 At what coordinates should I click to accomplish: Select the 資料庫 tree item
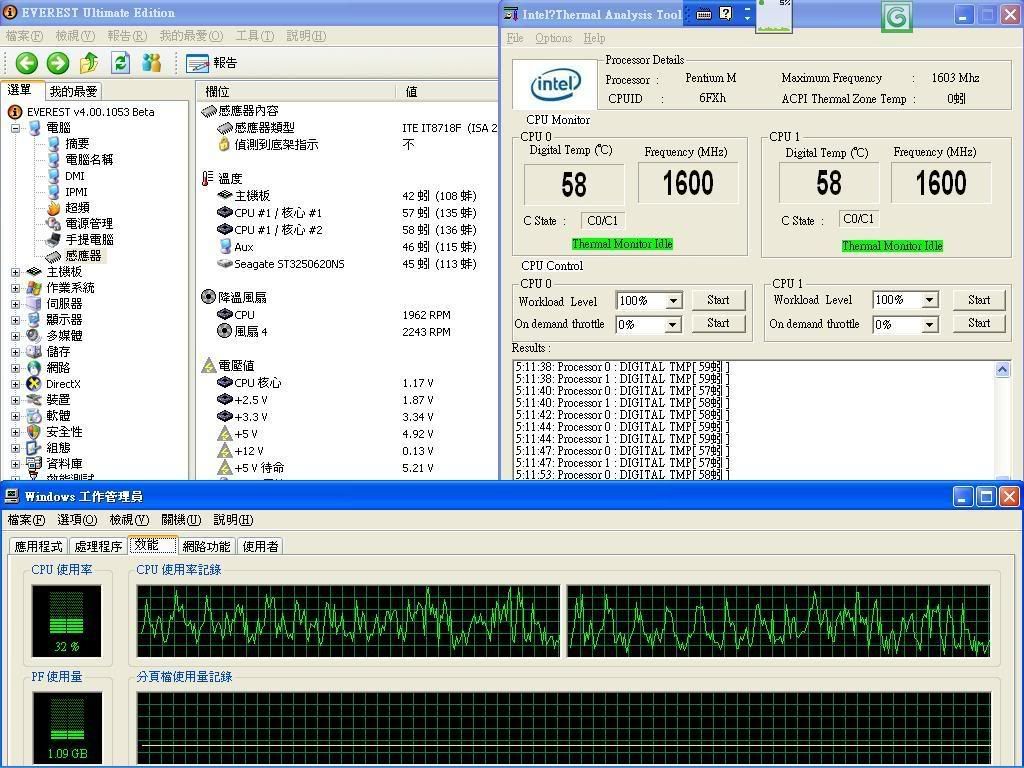coord(64,464)
